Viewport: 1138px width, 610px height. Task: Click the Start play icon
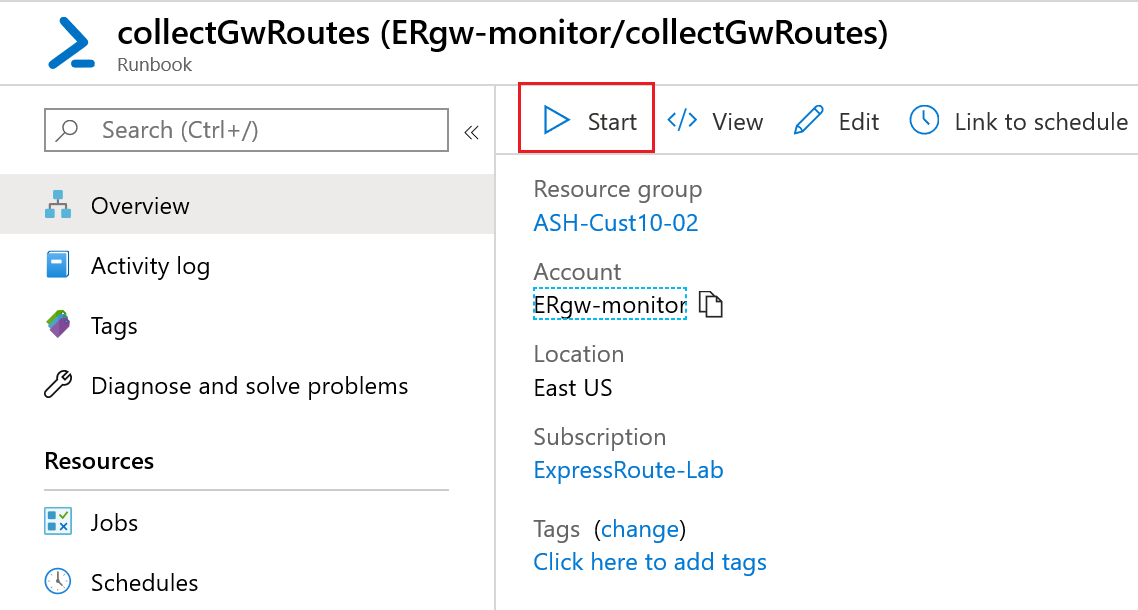coord(555,121)
